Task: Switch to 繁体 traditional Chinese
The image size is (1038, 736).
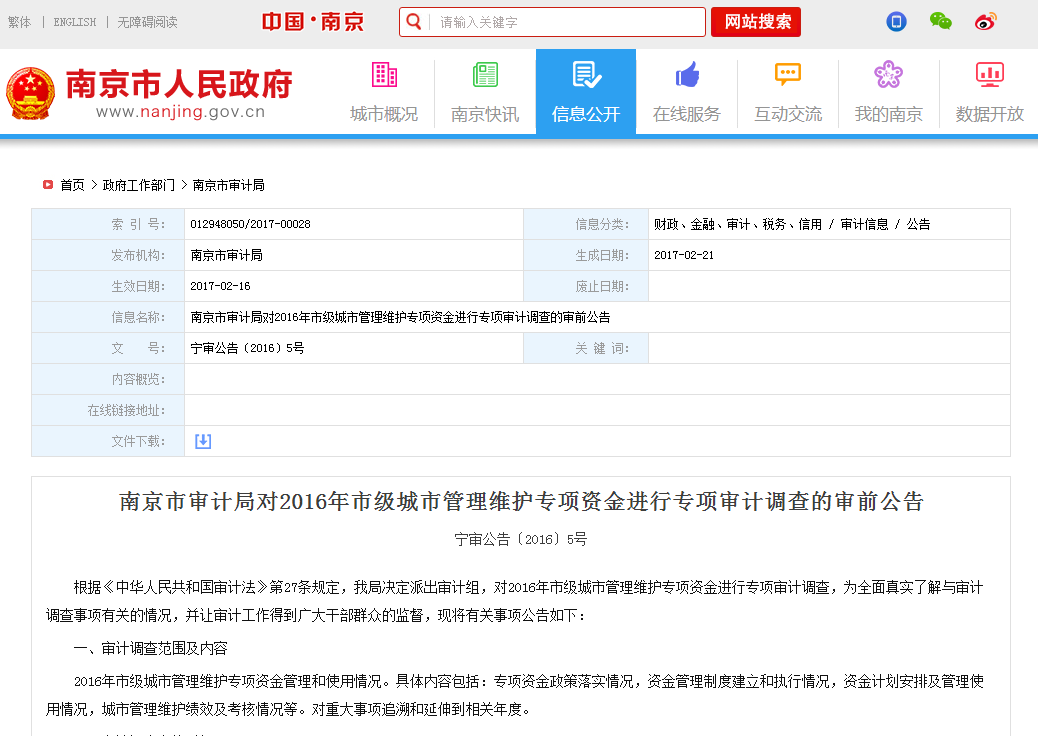Action: click(x=19, y=22)
